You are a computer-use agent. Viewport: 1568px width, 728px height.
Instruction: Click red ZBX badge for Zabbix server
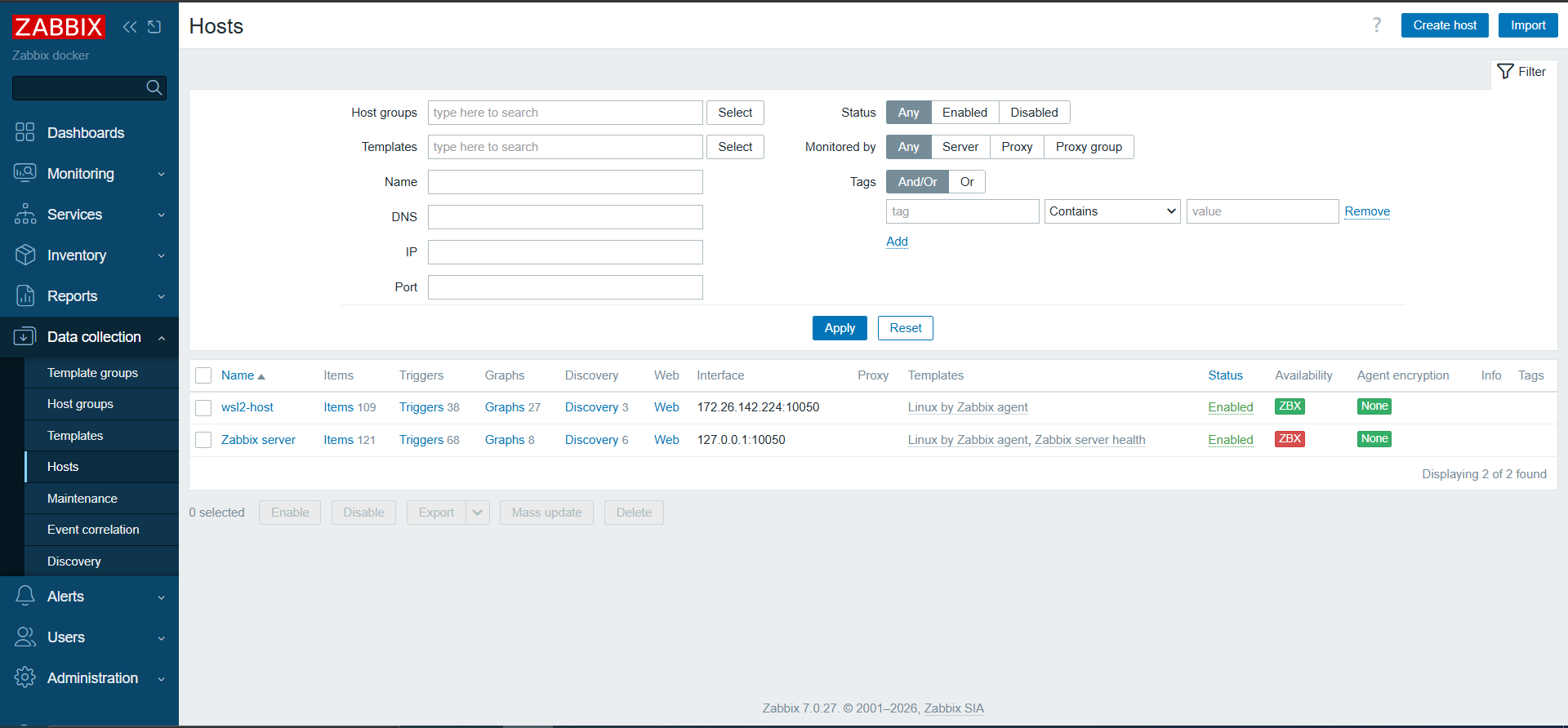click(x=1290, y=439)
